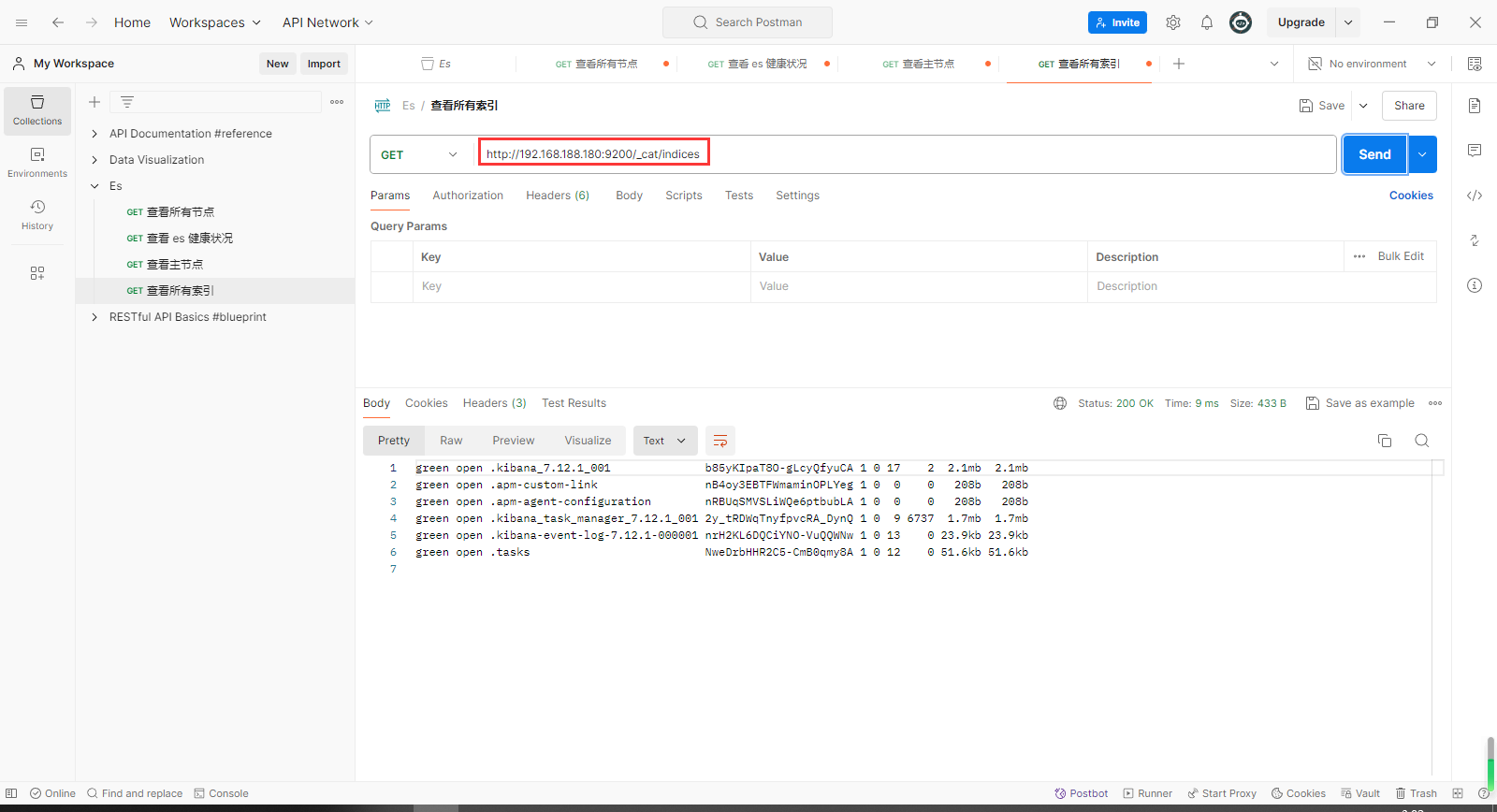Open collections options ellipsis
Image resolution: width=1497 pixels, height=812 pixels.
click(x=337, y=102)
